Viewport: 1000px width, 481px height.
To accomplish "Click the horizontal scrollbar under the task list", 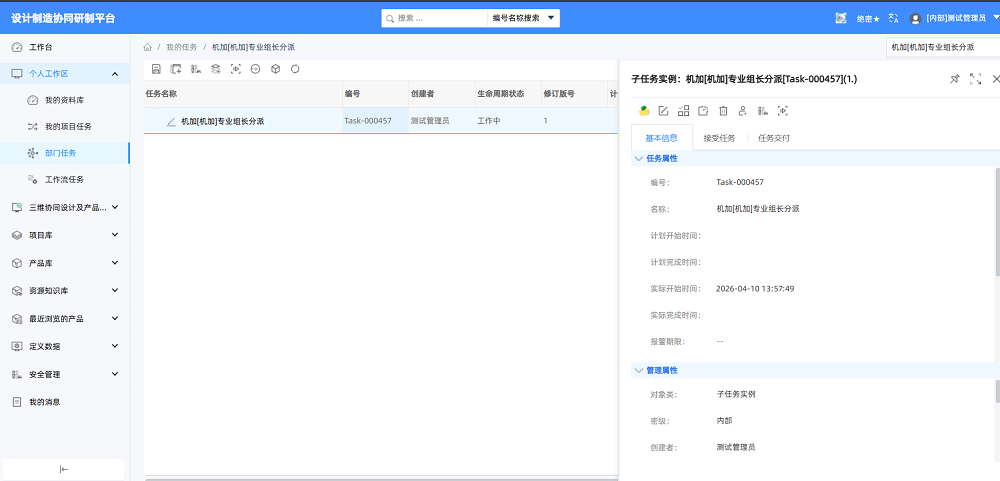I will (381, 478).
